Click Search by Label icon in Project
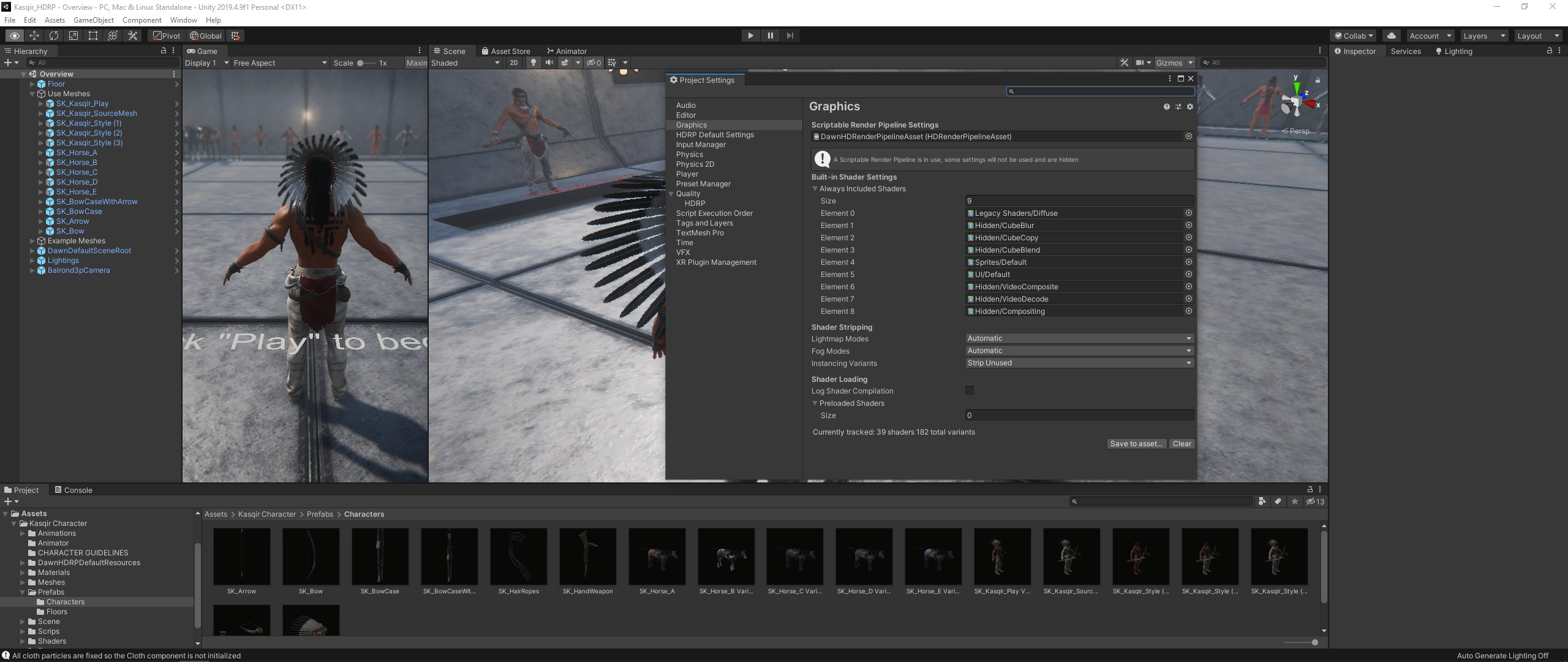 pos(1278,501)
